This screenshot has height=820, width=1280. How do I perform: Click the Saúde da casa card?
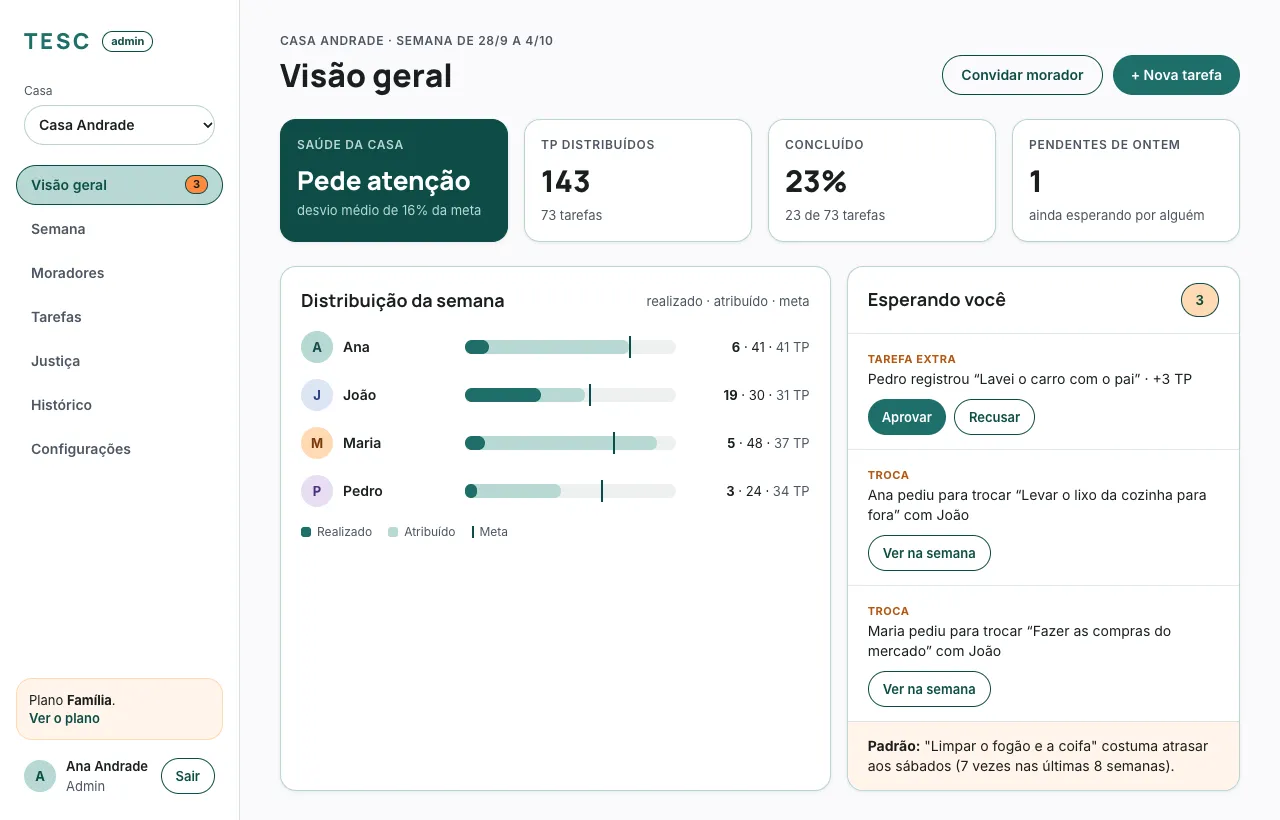394,181
